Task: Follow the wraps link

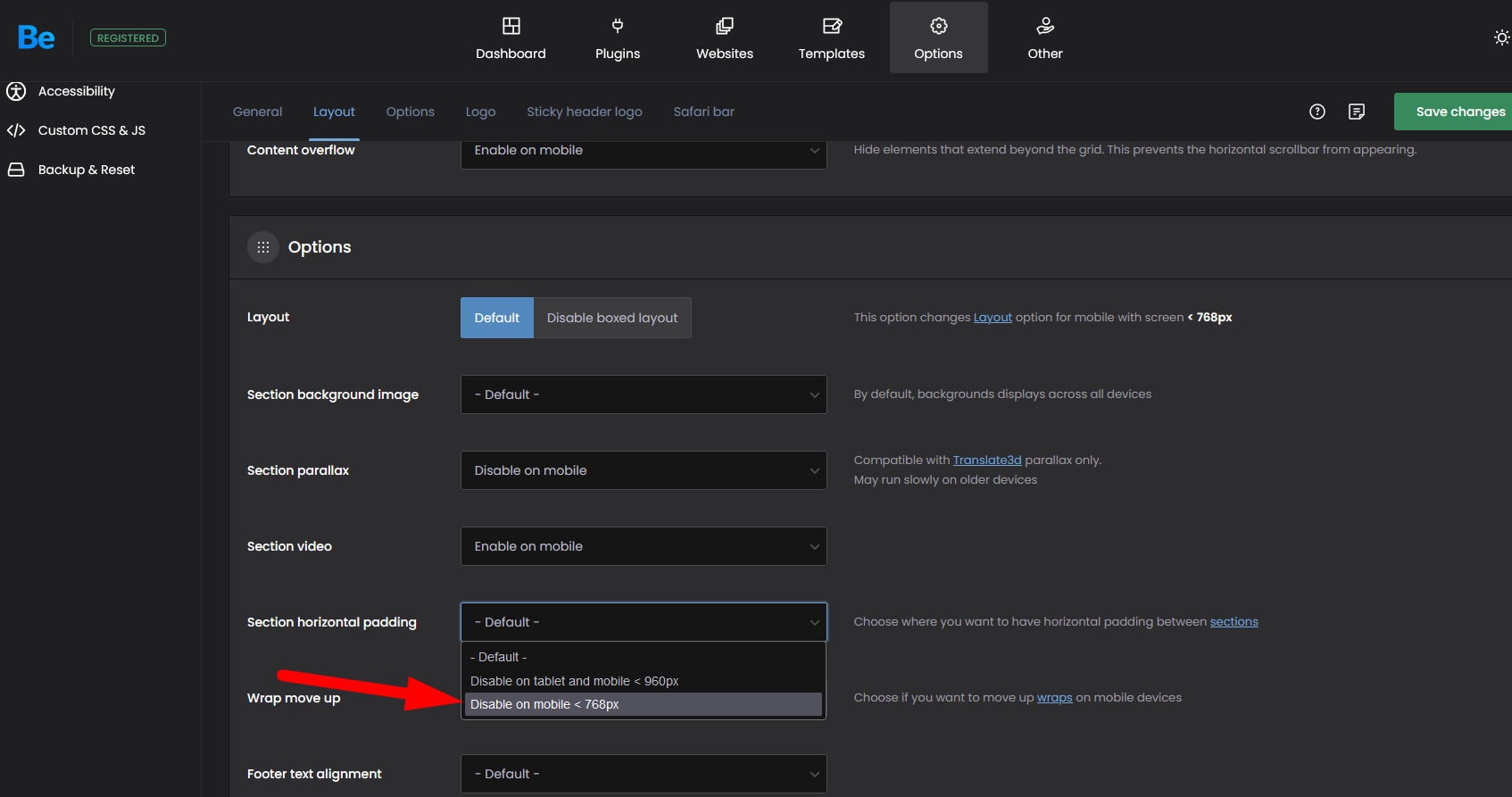Action: point(1055,698)
